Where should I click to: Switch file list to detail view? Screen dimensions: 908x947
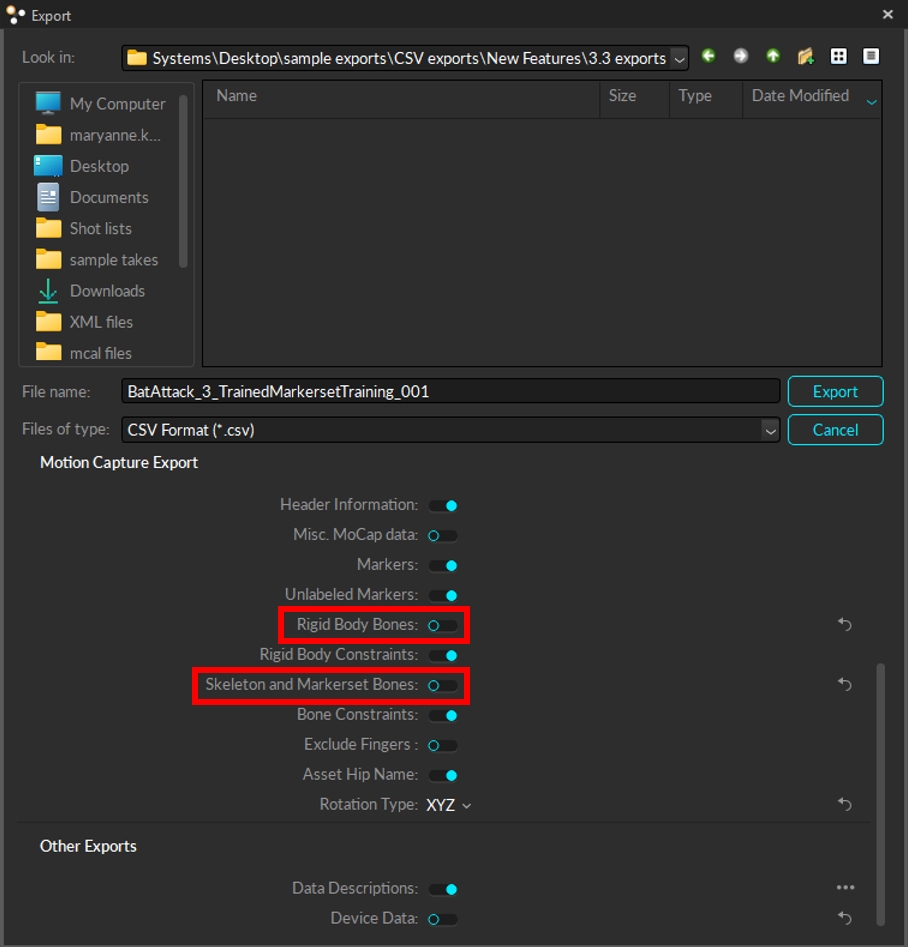[x=871, y=56]
